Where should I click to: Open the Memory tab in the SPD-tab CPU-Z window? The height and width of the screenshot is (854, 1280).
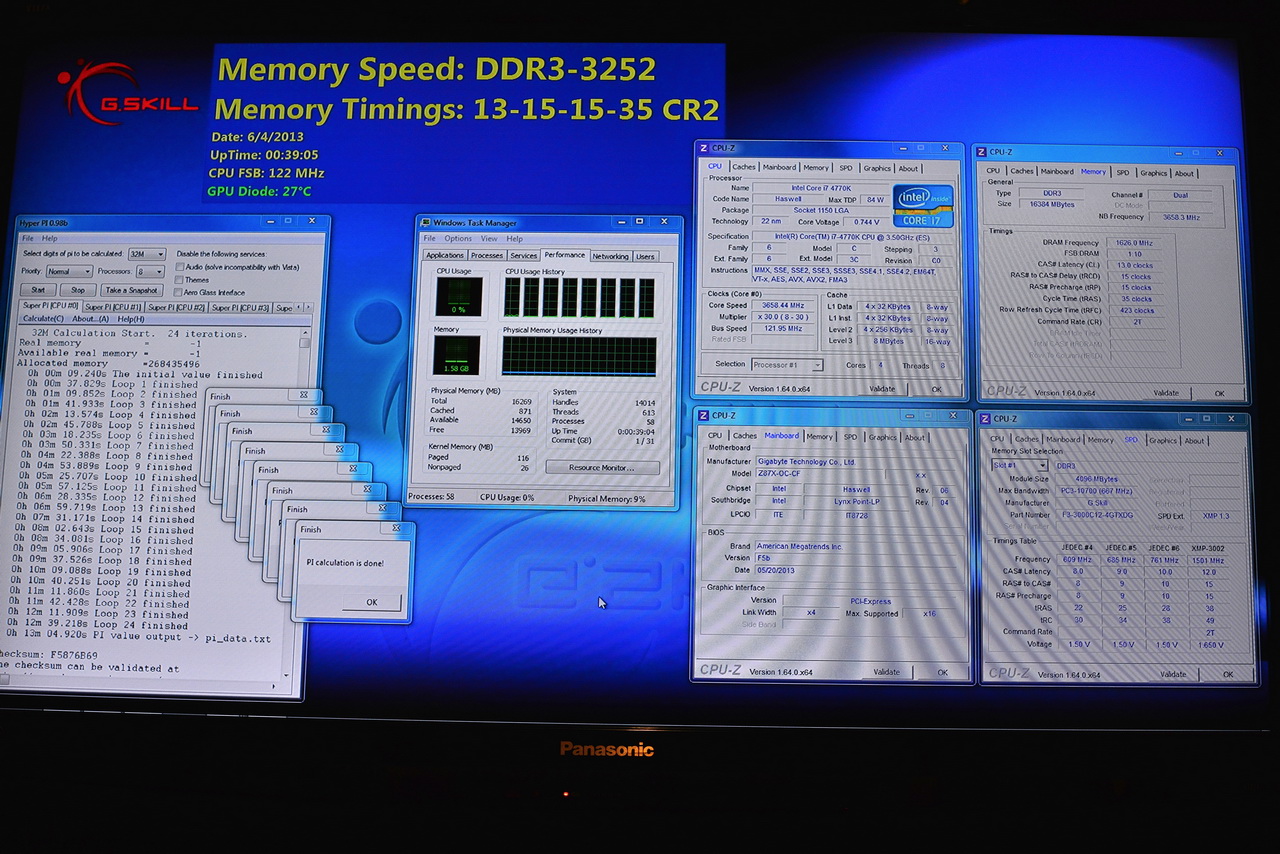[1100, 439]
